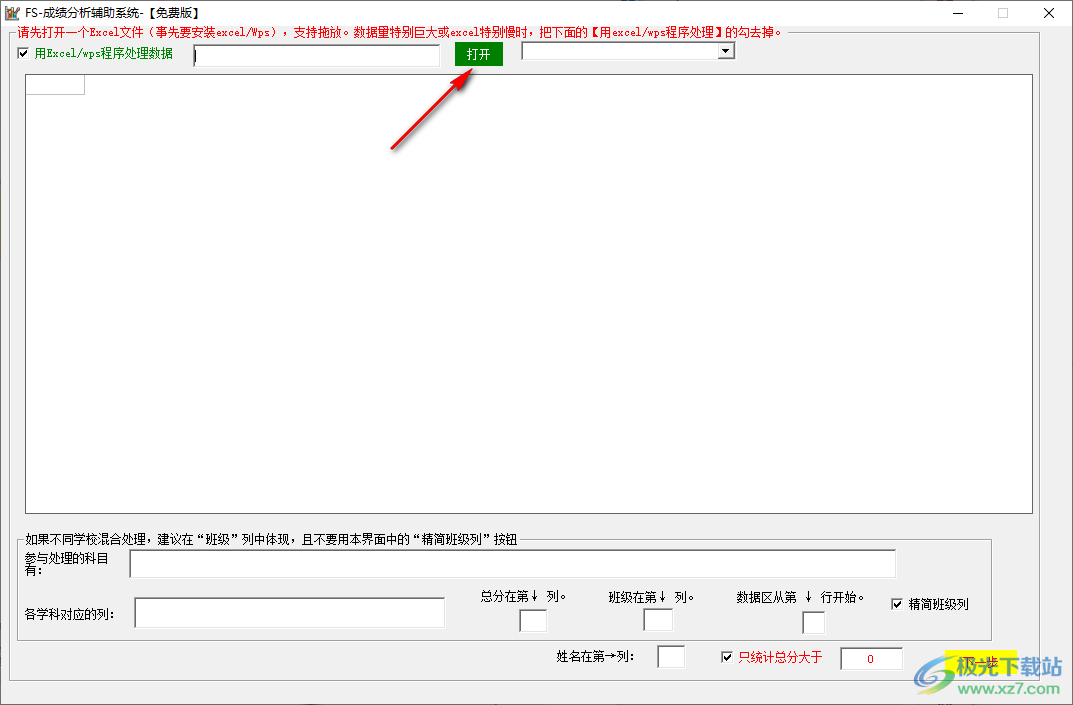Enable the 精简班级列 checkbox
Screen dimensions: 1073x705
[897, 603]
